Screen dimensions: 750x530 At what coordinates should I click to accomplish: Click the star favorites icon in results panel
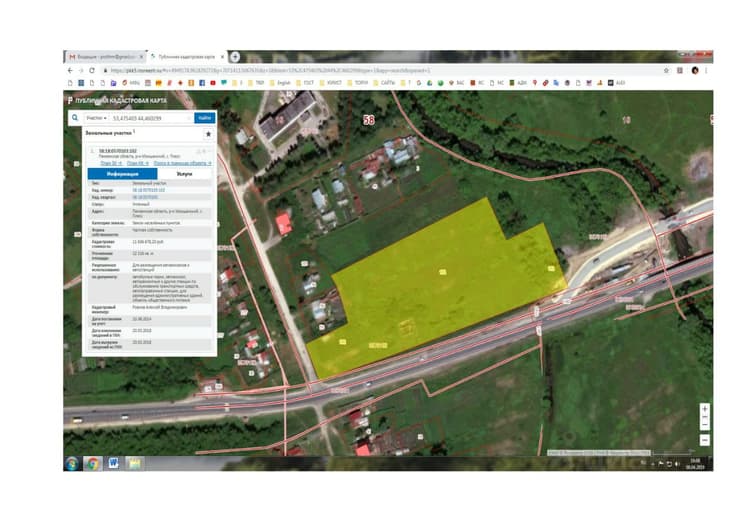(x=208, y=134)
